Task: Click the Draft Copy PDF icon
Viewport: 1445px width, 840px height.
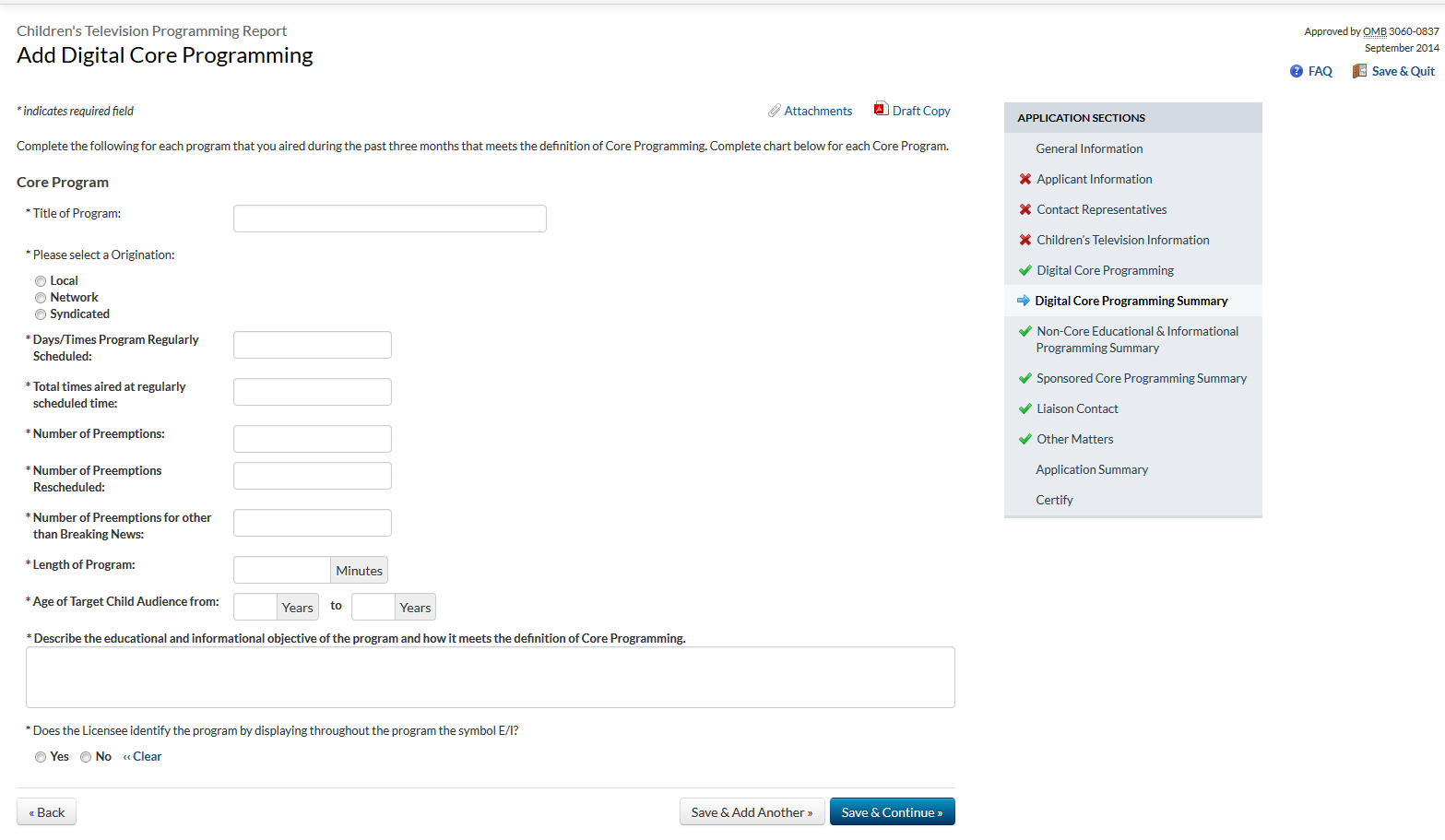Action: coord(882,109)
